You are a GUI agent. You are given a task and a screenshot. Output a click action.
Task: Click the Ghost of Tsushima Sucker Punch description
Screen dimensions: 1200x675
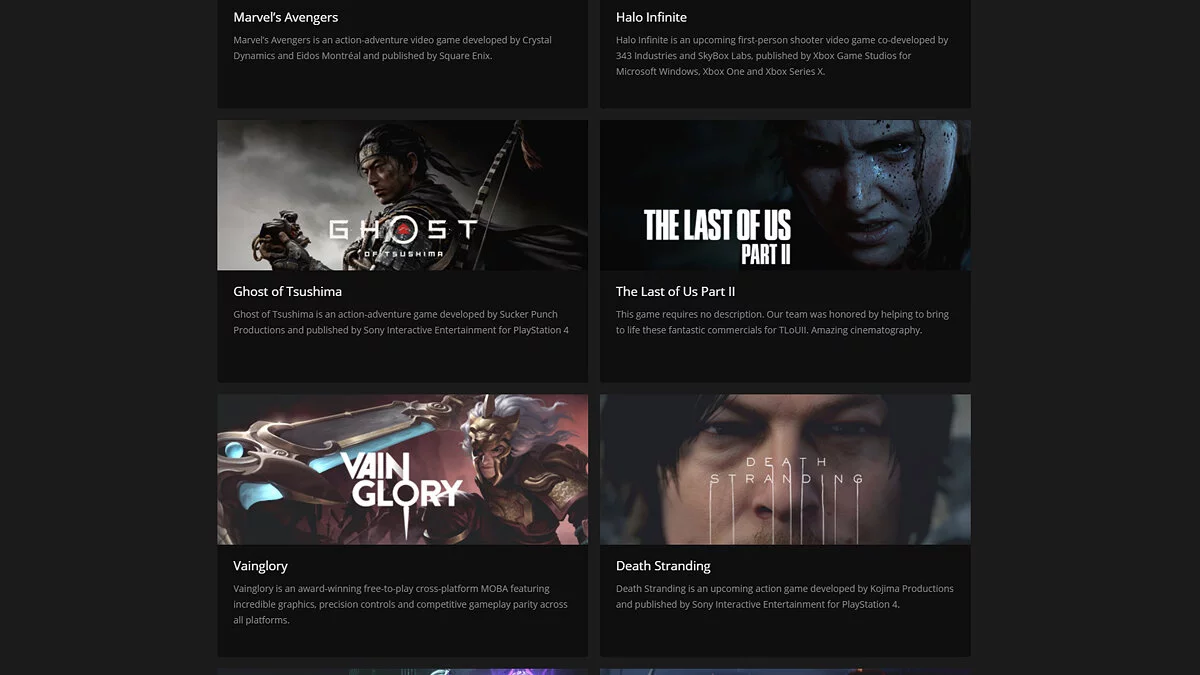(x=401, y=322)
